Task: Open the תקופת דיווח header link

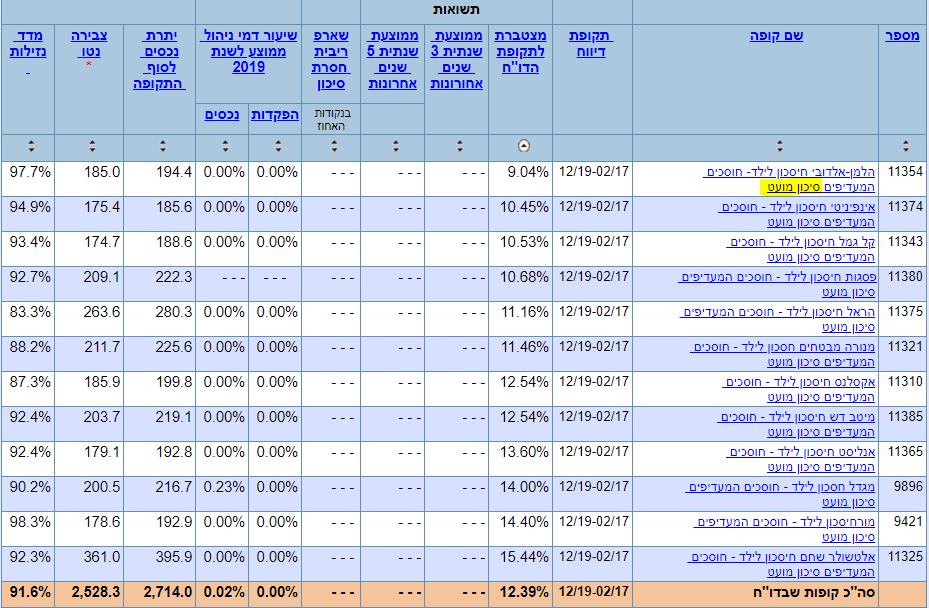Action: click(591, 44)
